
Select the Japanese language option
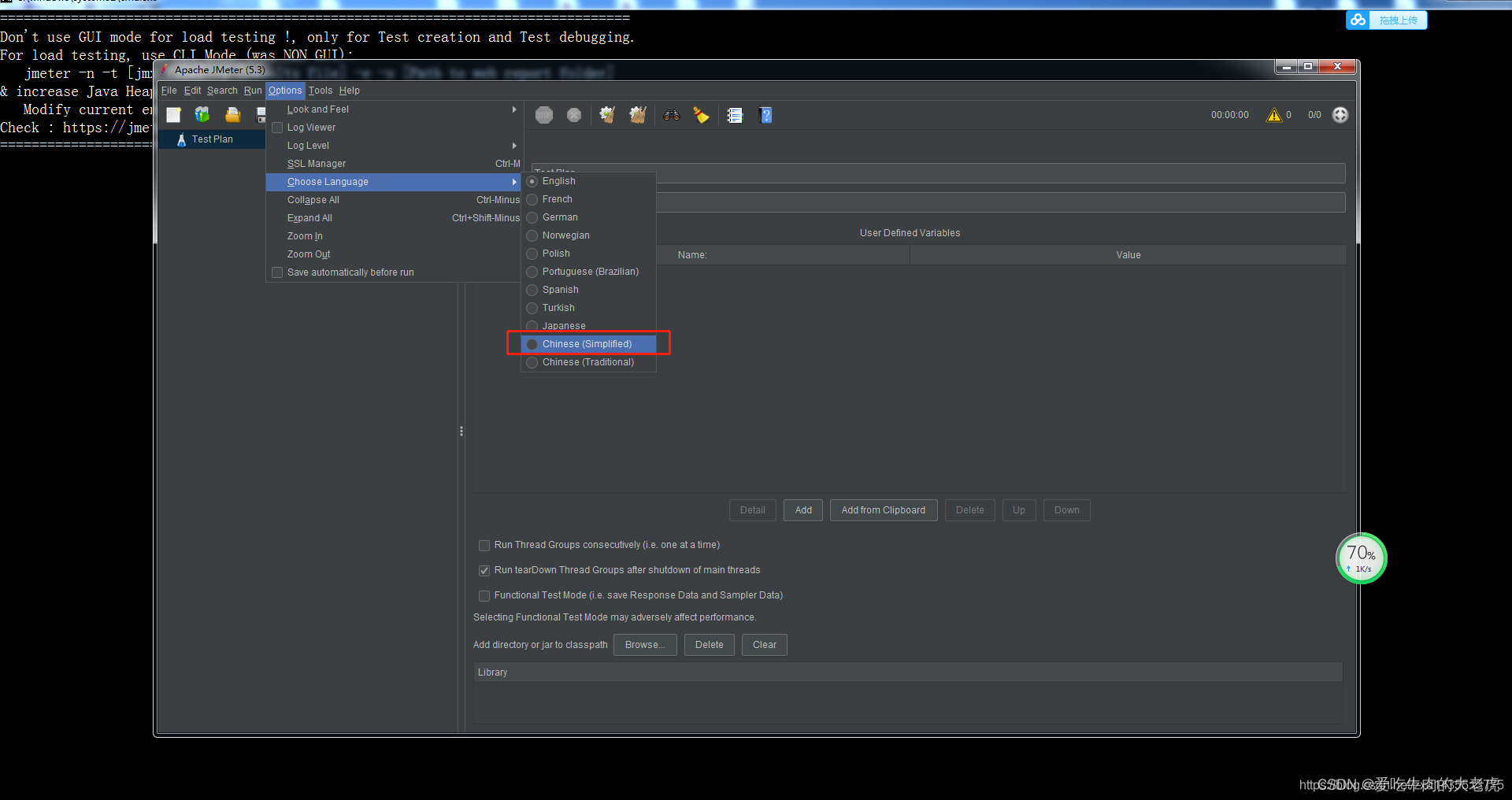coord(588,326)
